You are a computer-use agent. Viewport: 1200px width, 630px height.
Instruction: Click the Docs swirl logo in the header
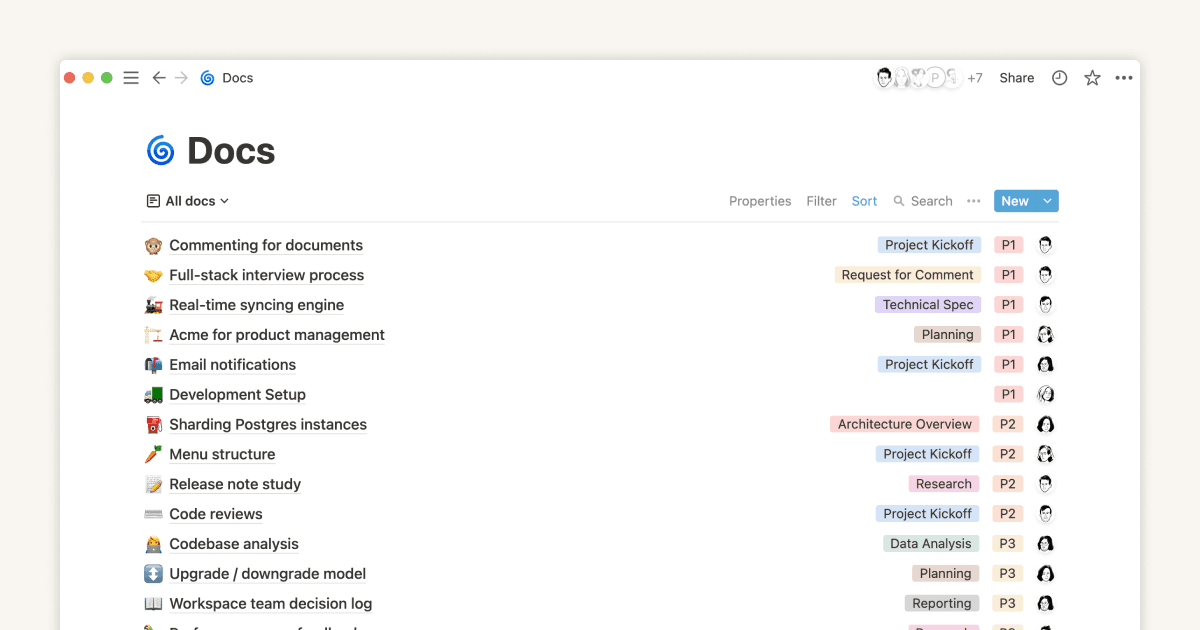(x=207, y=77)
